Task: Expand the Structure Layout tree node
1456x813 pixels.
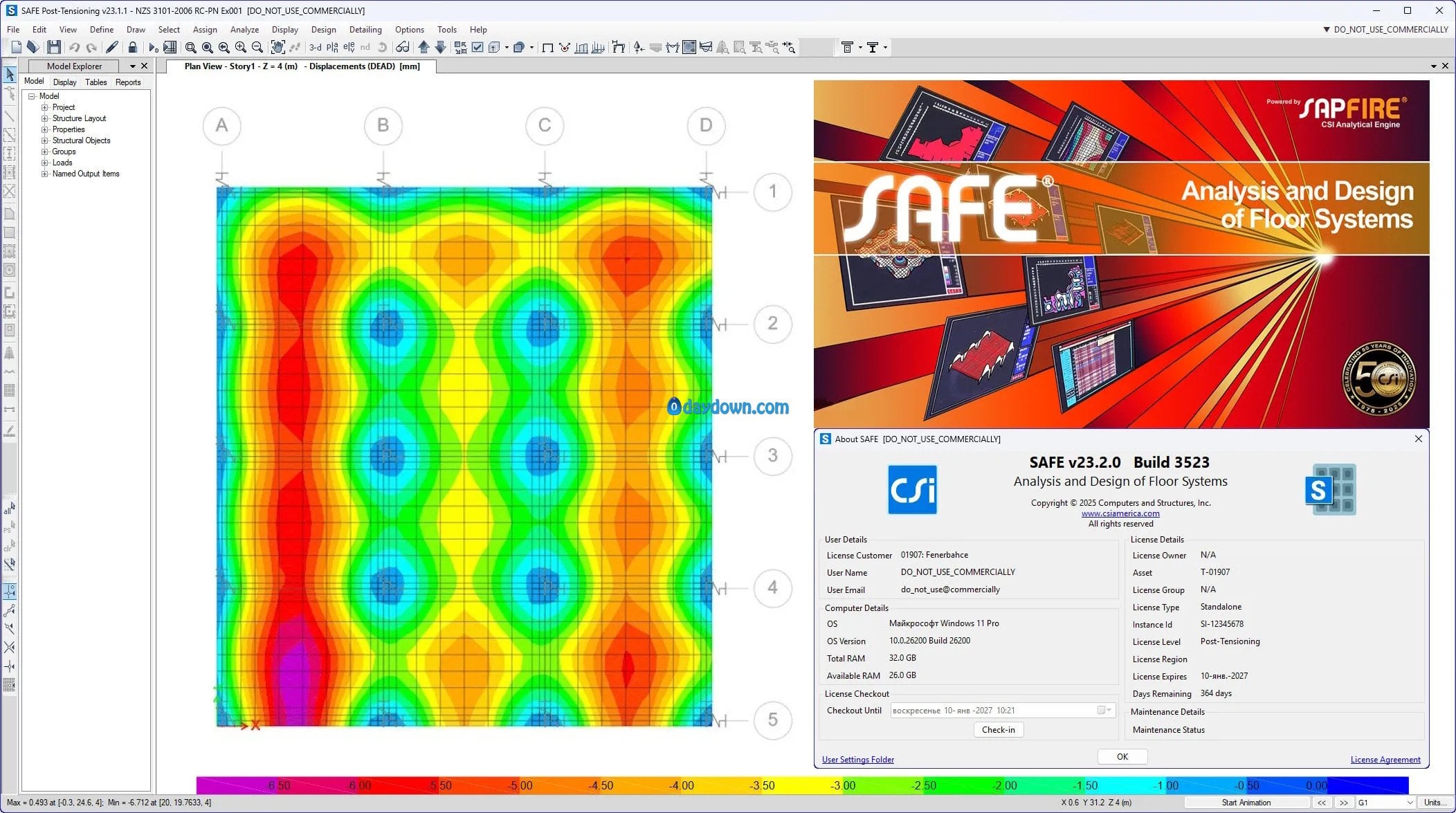Action: click(x=45, y=118)
